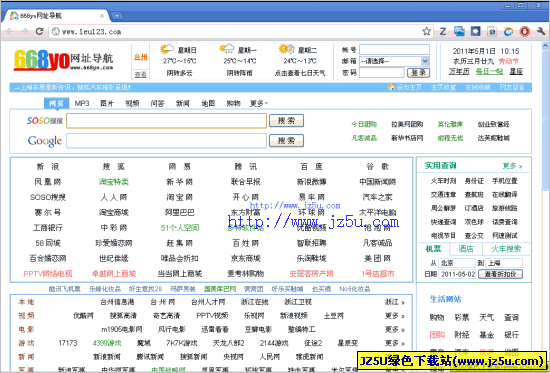Expand 更多 in the 实用查询 panel
This screenshot has width=550, height=373.
[x=512, y=166]
